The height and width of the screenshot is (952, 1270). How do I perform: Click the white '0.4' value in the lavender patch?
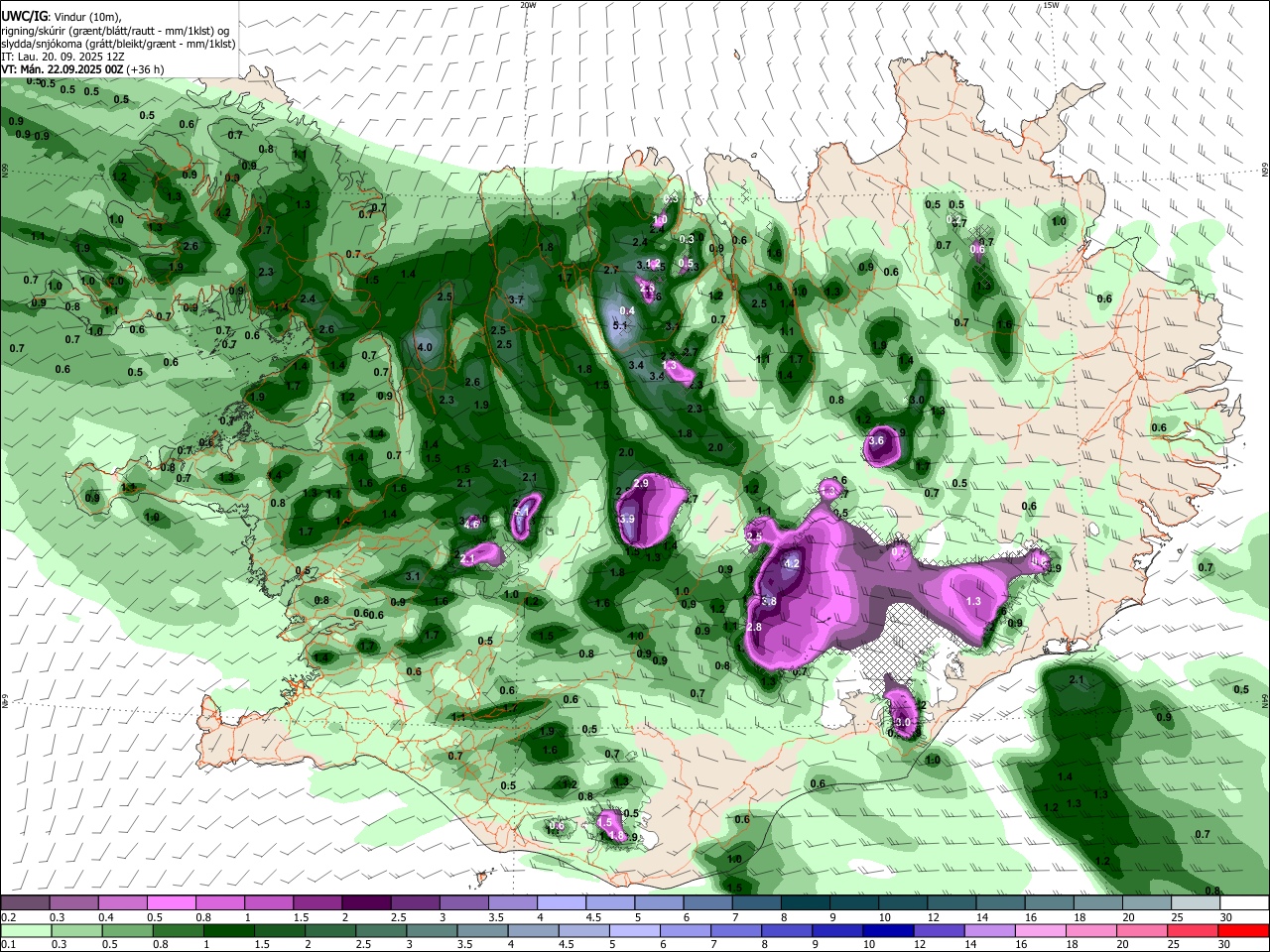click(627, 311)
